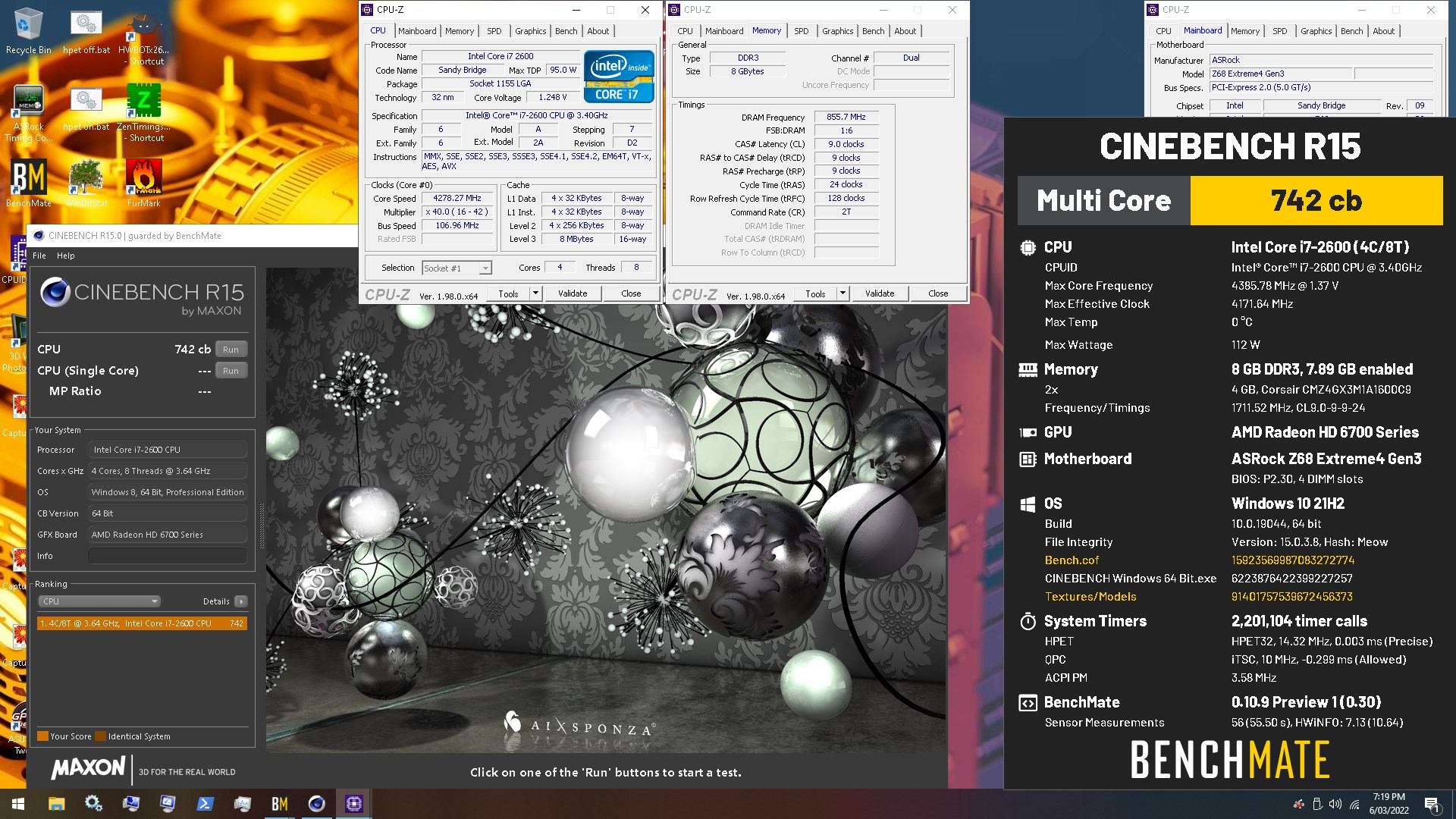
Task: Click Validate in first CPU-Z window
Action: (573, 293)
